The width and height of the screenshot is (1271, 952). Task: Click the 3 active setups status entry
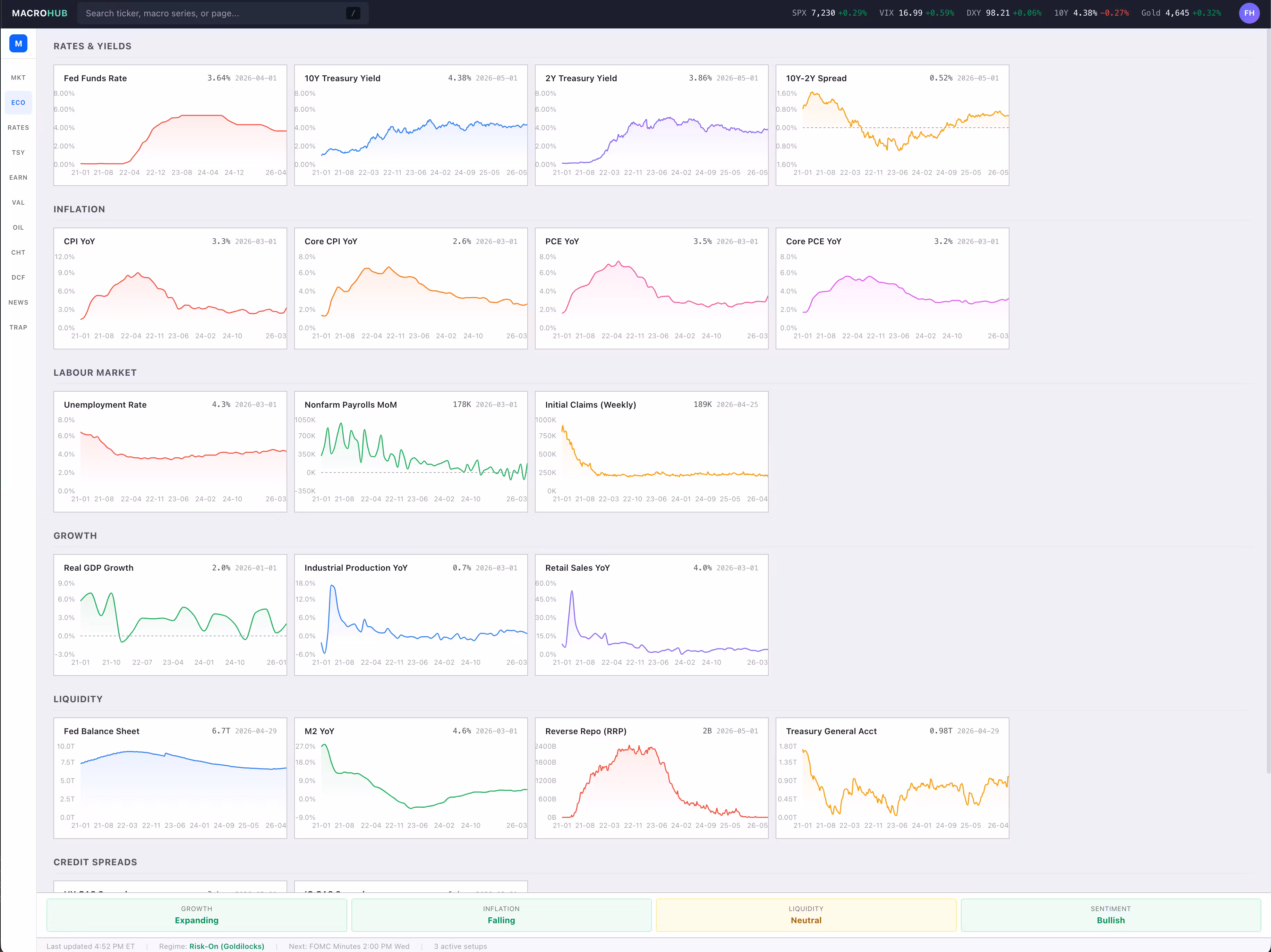pyautogui.click(x=460, y=946)
